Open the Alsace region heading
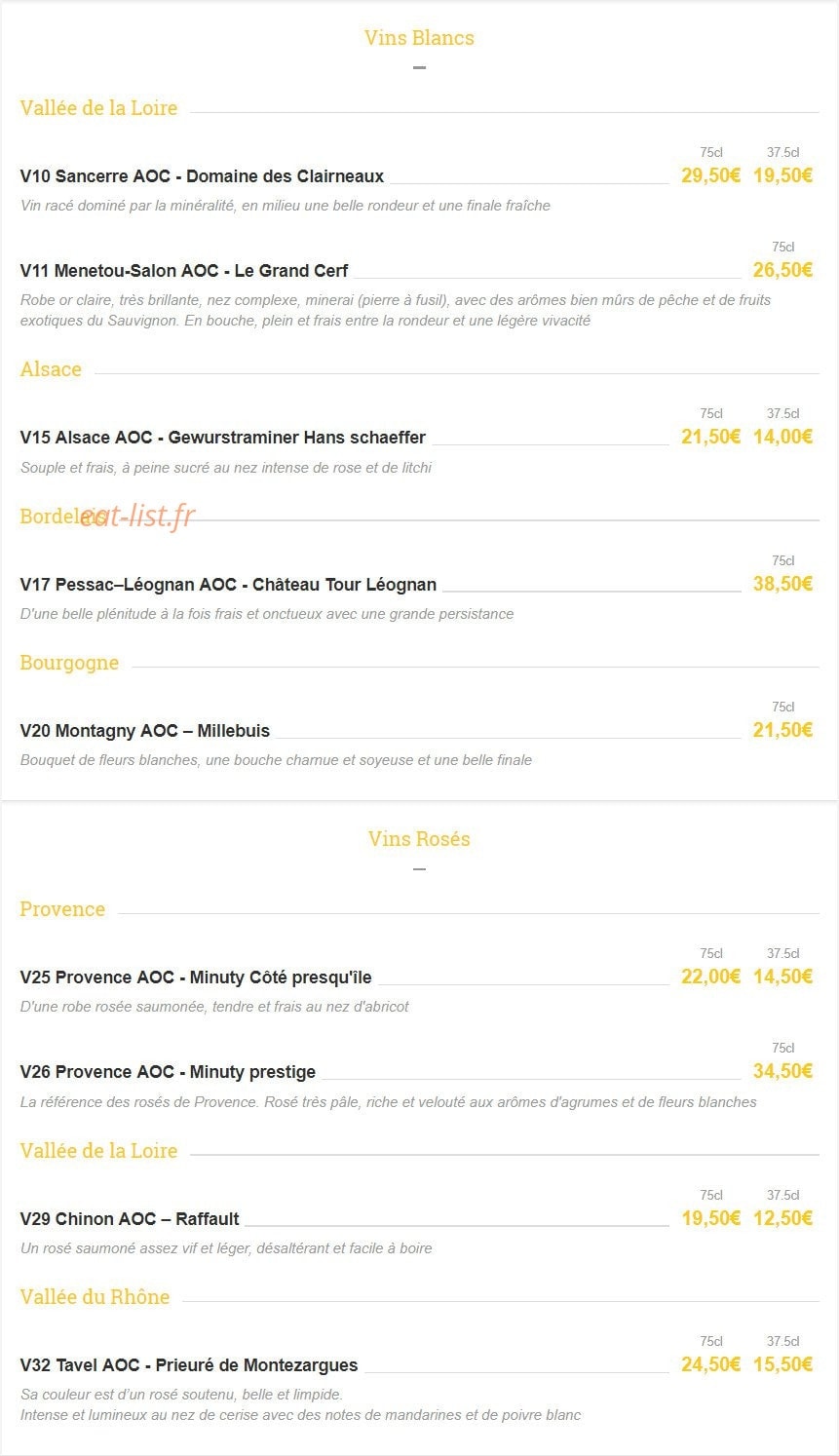The height and width of the screenshot is (1456, 839). (51, 369)
